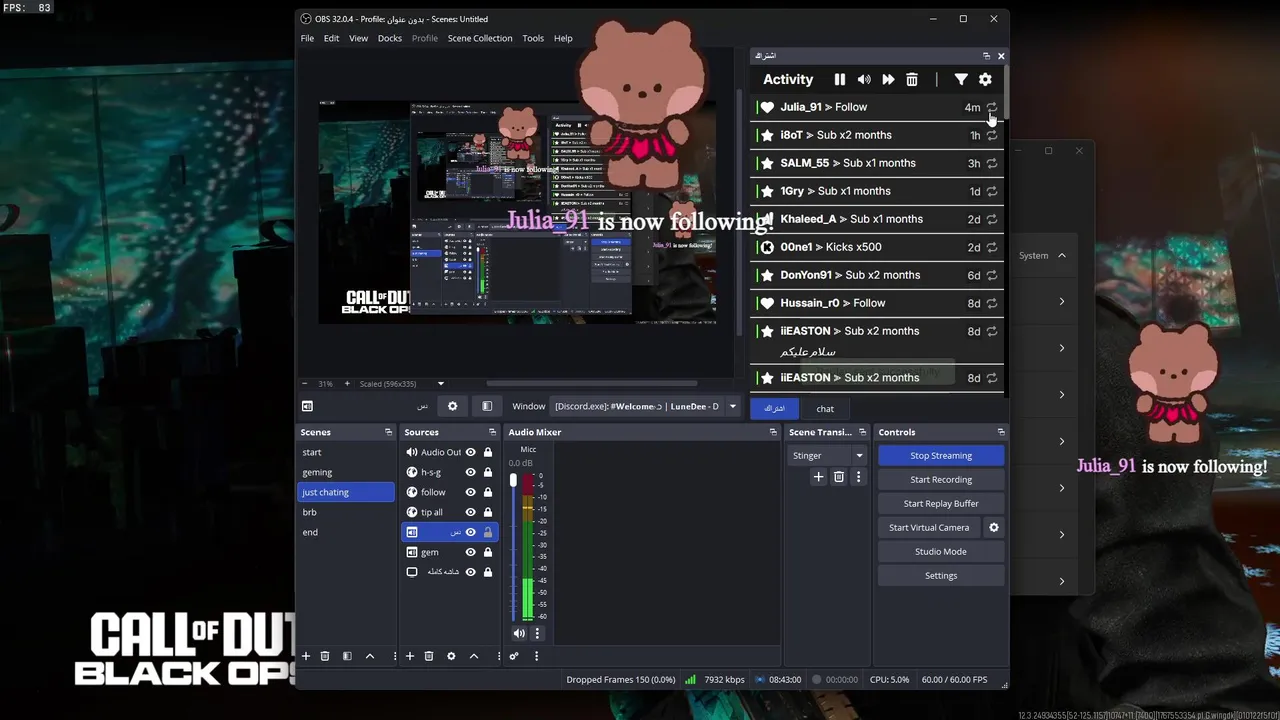
Task: Move the selected source up
Action: 474,656
